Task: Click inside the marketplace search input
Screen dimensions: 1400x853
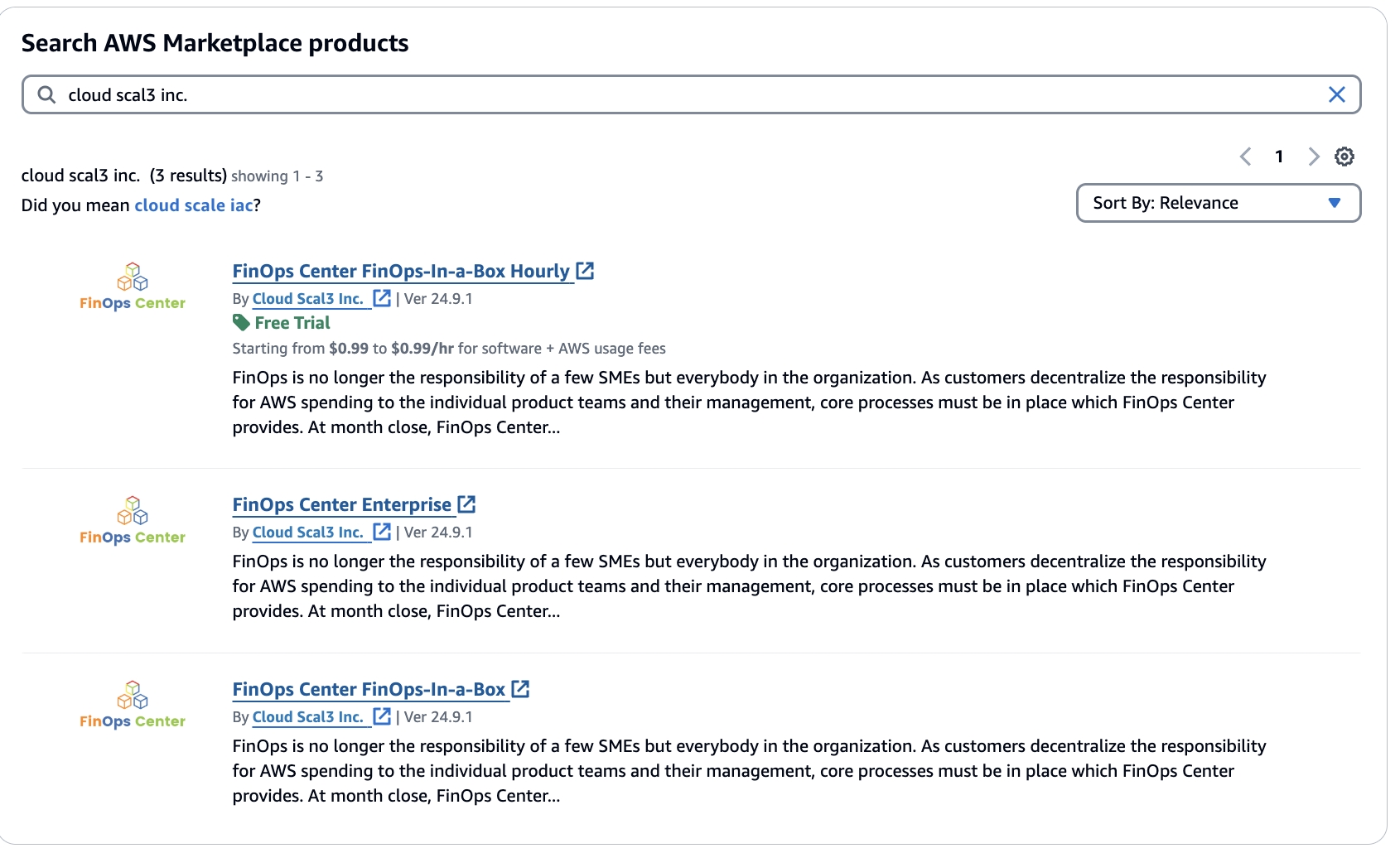Action: [663, 94]
